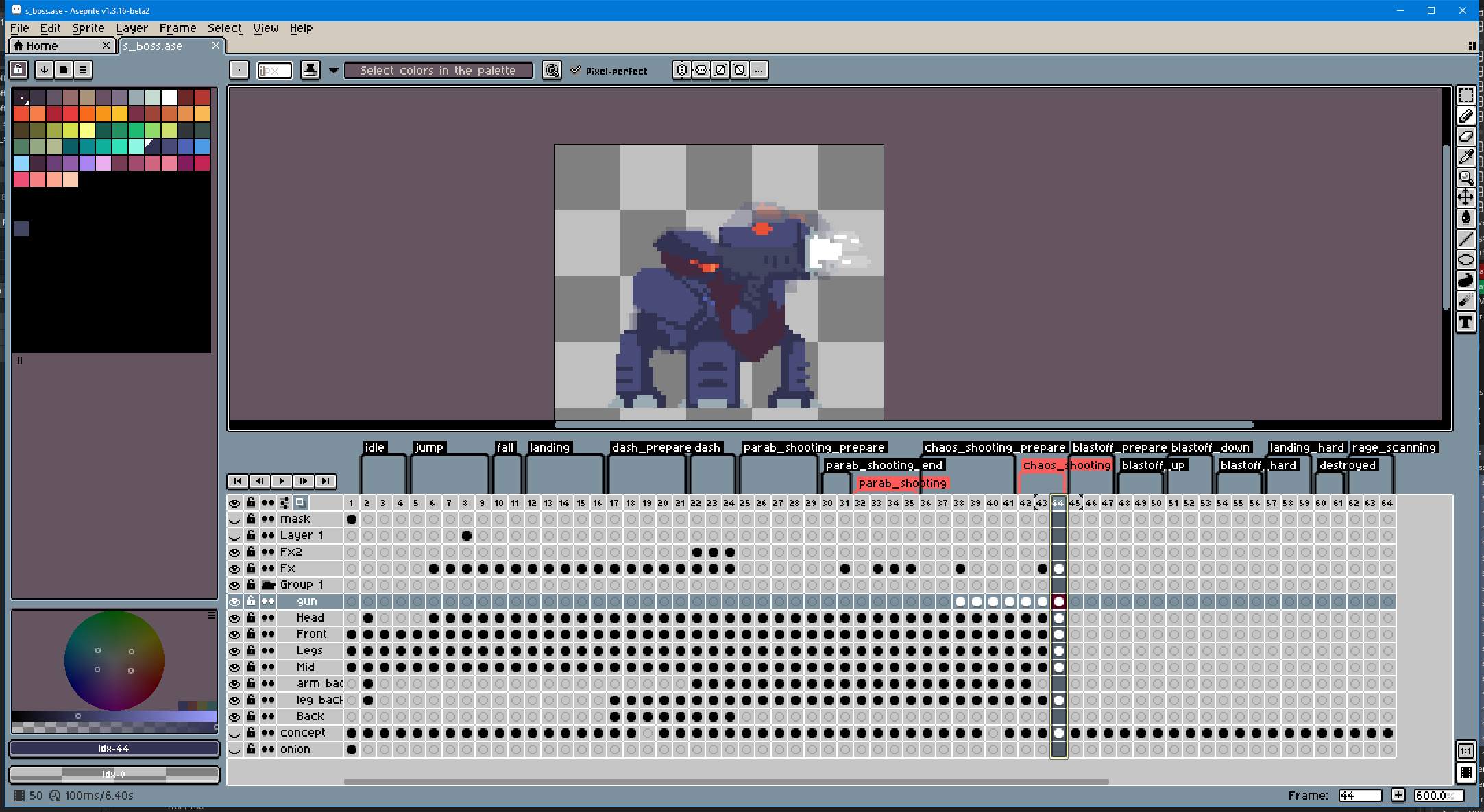Select the Rectangular Marquee tool

[x=1465, y=96]
